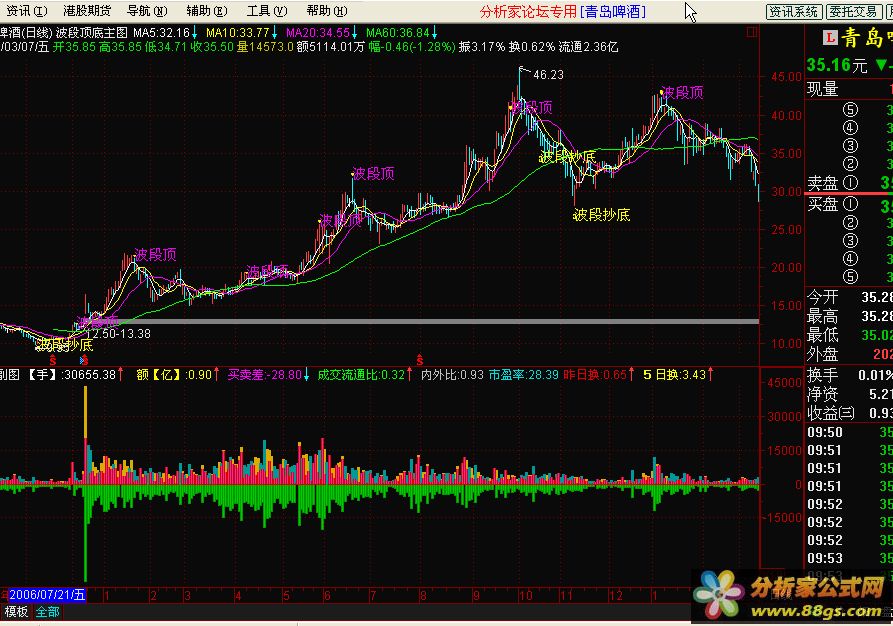Click the [青岛啤酒] title link
This screenshot has width=893, height=626.
(x=613, y=11)
